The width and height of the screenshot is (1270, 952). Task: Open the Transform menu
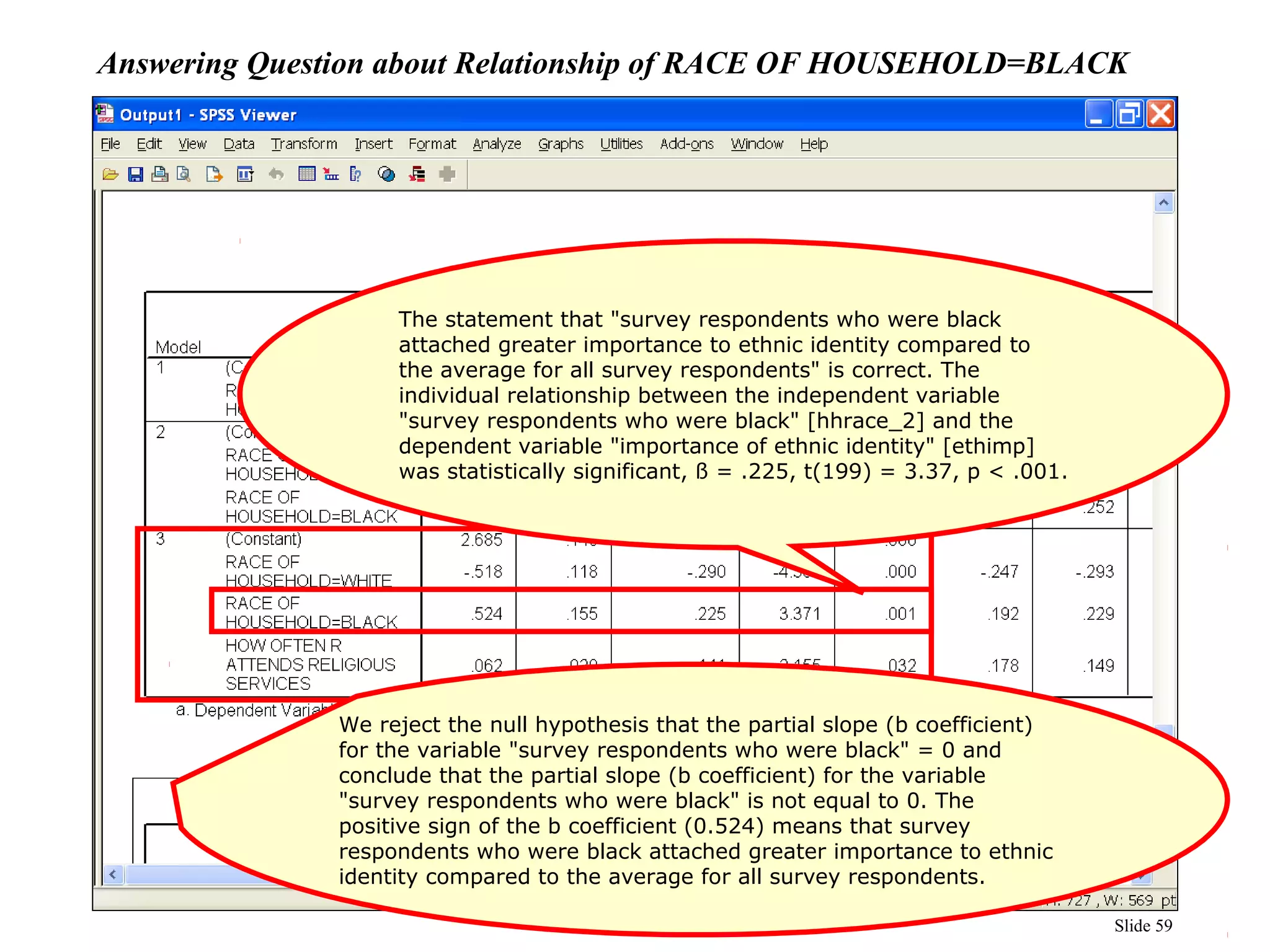[304, 144]
